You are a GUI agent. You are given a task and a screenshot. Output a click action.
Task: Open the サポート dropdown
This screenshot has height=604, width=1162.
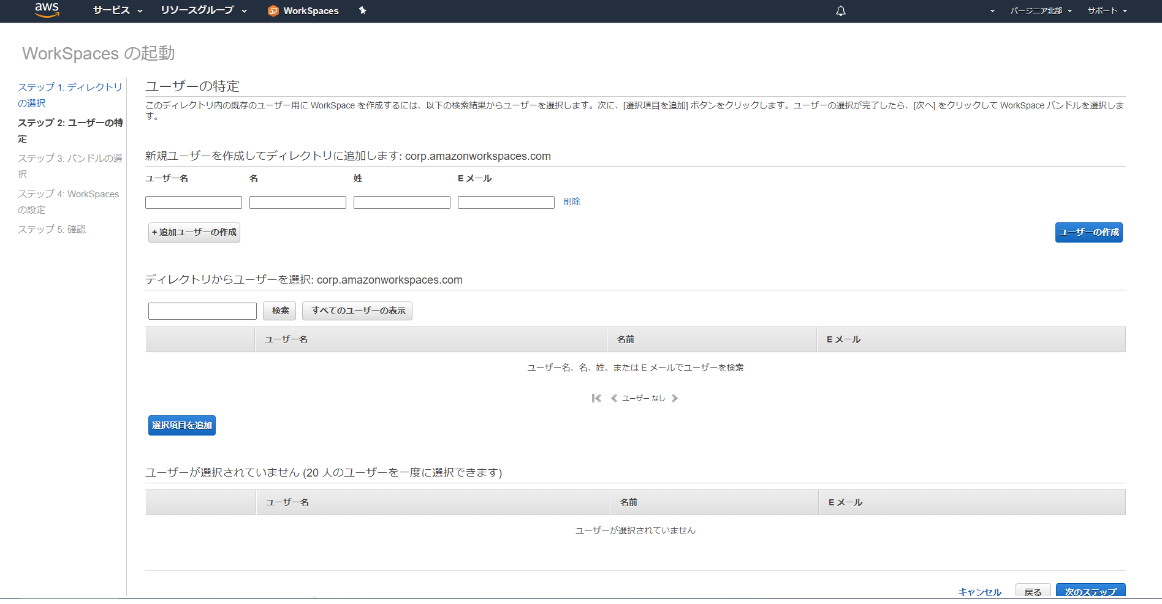[x=1107, y=11]
